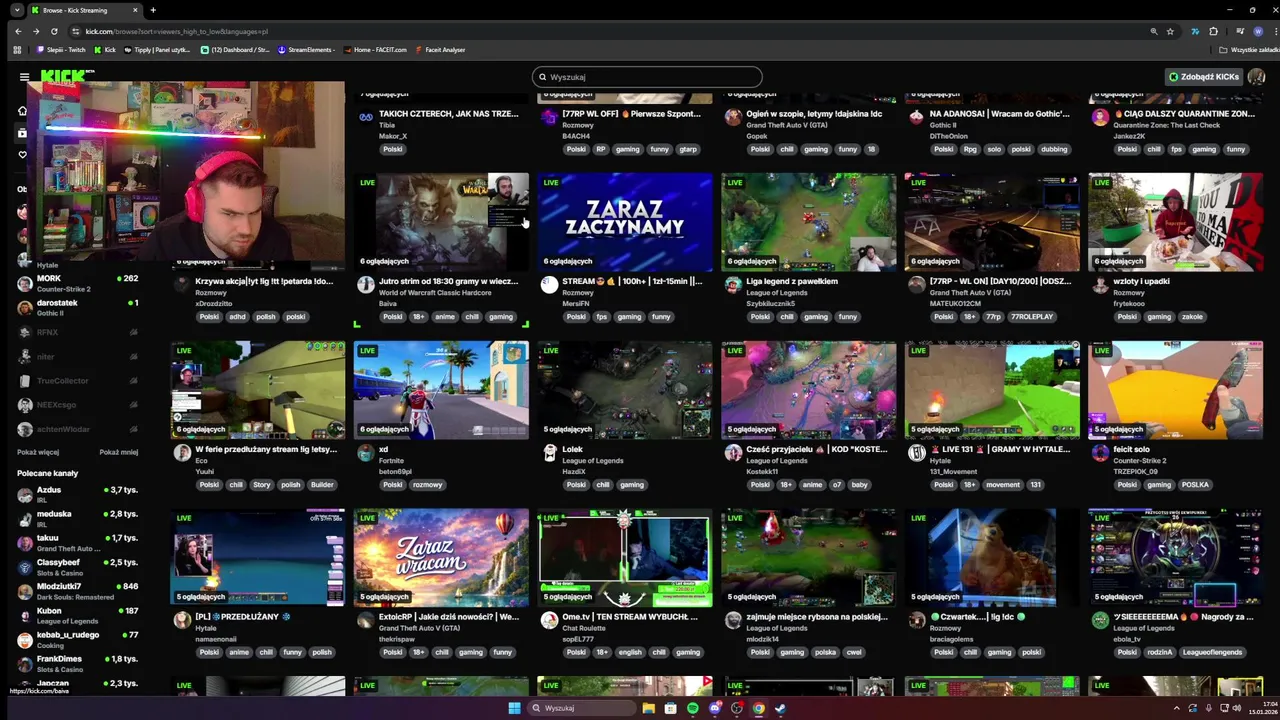Open kebab_u_rudego recommended channel

click(x=78, y=639)
